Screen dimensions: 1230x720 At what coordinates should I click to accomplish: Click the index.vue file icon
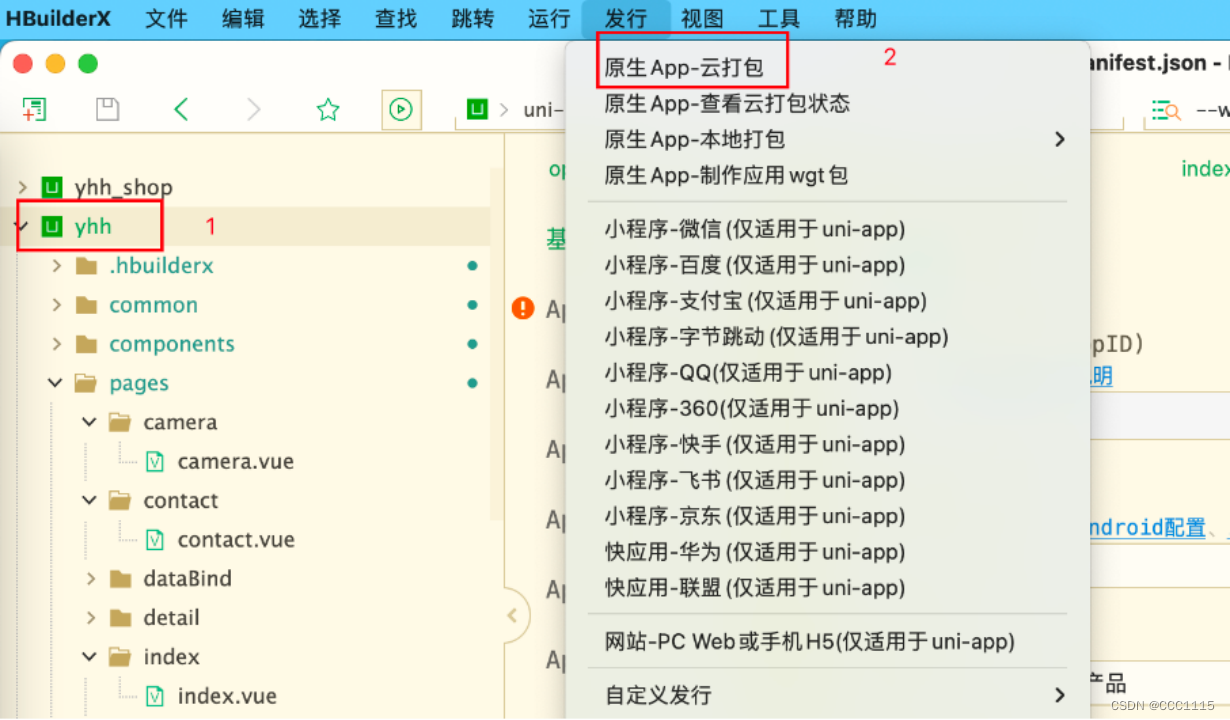tap(155, 695)
